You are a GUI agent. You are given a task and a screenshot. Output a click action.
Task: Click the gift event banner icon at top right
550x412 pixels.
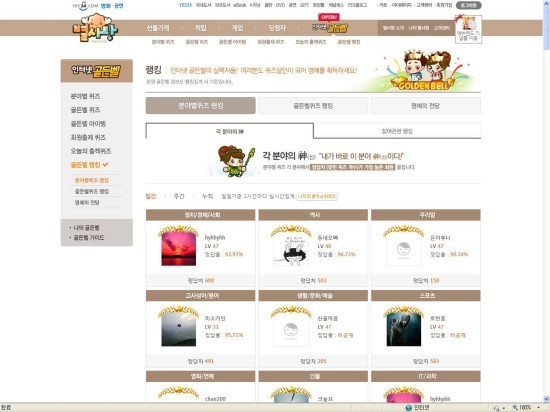point(468,29)
